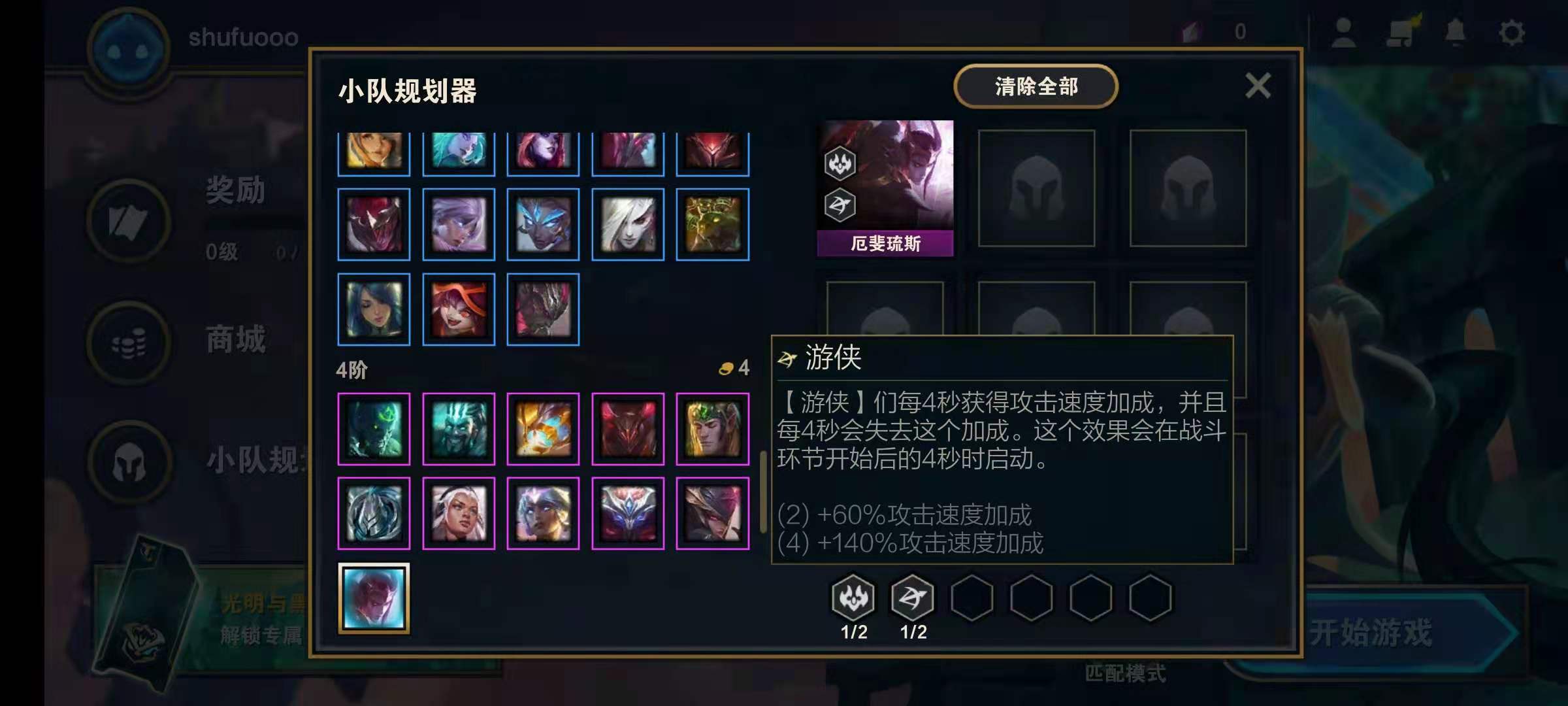The height and width of the screenshot is (706, 1568).
Task: Open the 小队规划 helmet icon in sidebar
Action: [x=129, y=463]
